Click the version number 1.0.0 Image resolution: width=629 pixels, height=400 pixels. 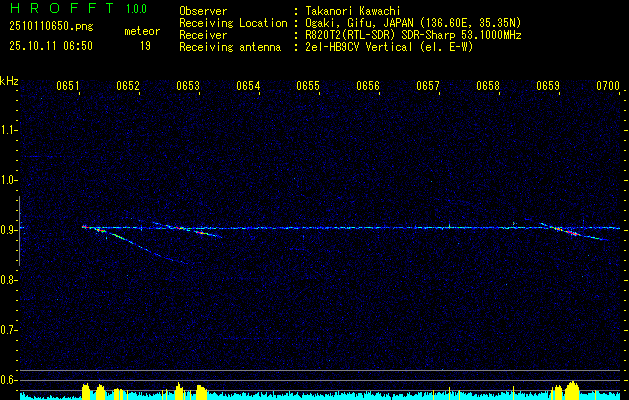point(136,9)
